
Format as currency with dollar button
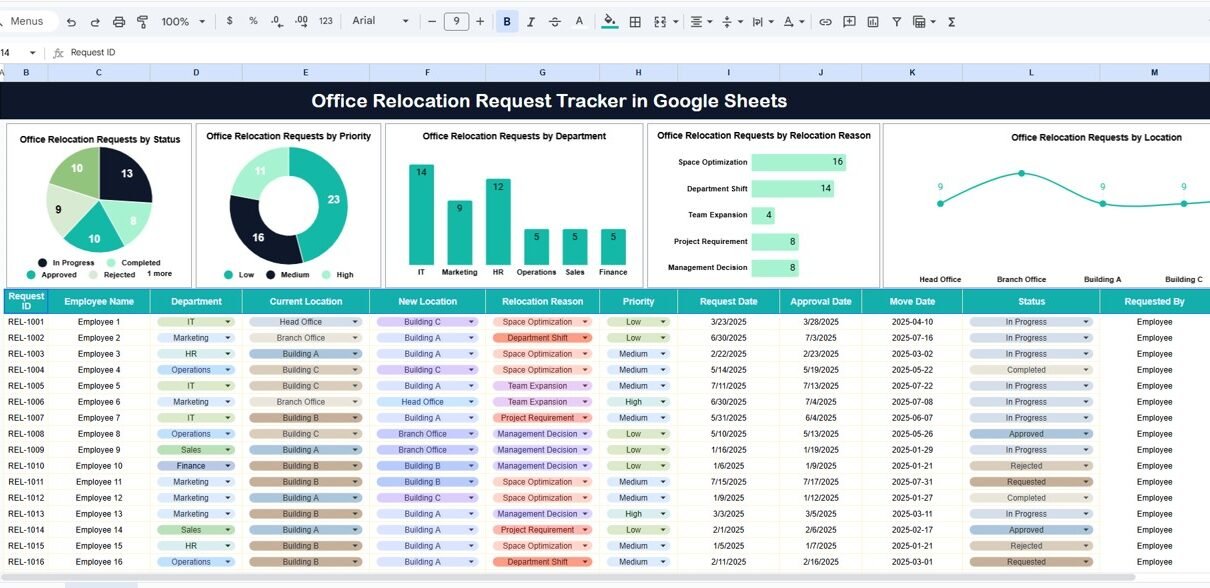click(230, 21)
